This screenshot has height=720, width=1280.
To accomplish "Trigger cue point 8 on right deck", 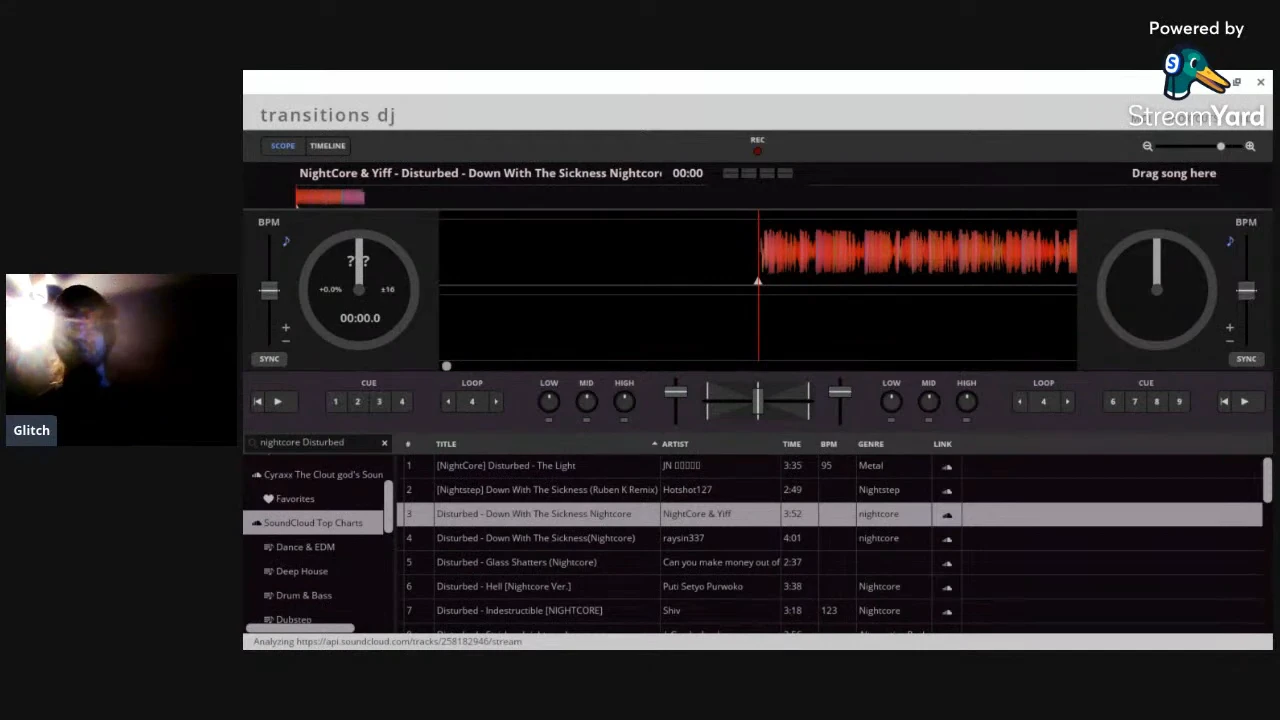I will [1156, 402].
